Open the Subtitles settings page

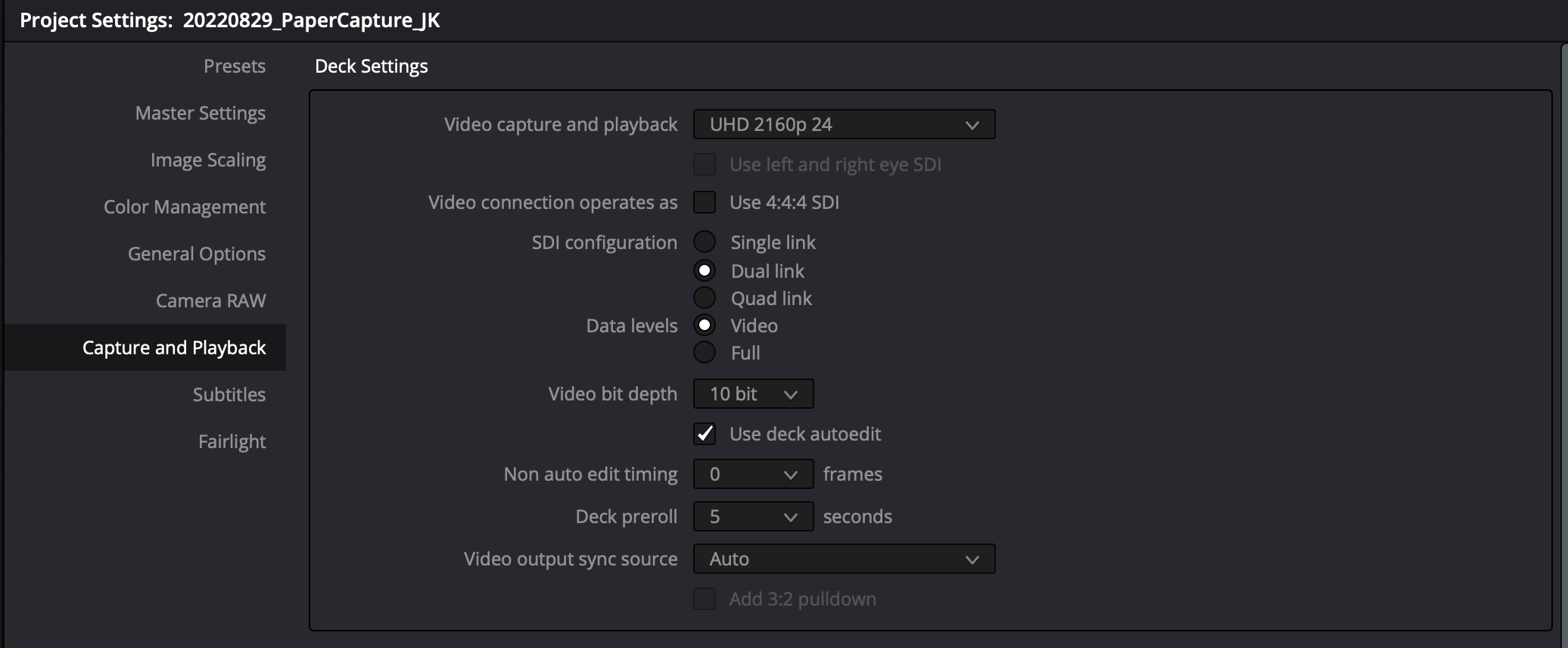[x=229, y=394]
